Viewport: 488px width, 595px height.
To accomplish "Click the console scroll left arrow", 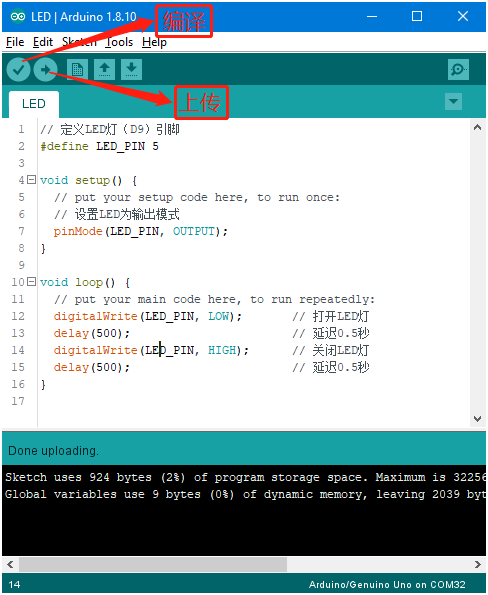I will pos(10,564).
